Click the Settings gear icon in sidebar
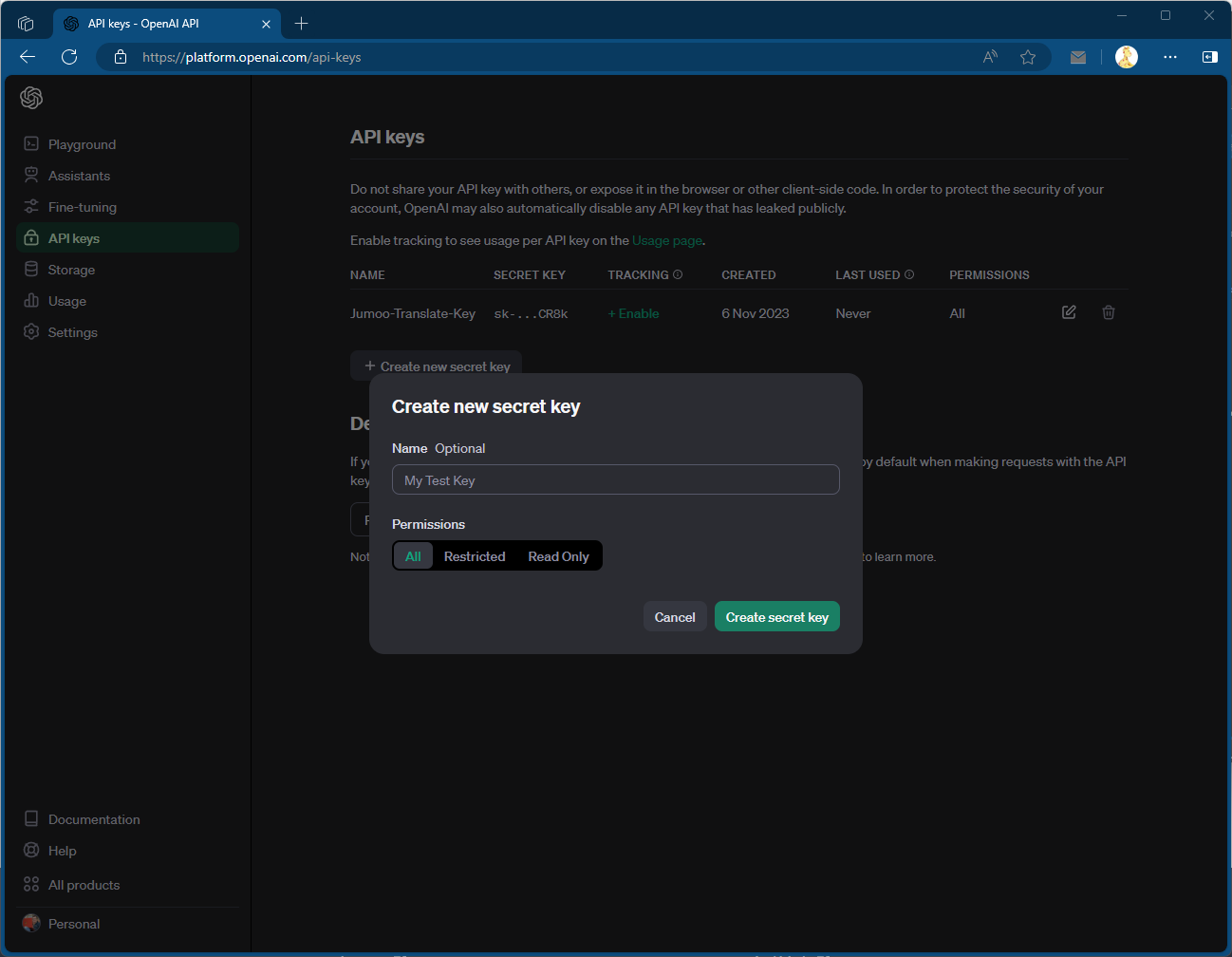1232x957 pixels. click(x=31, y=331)
